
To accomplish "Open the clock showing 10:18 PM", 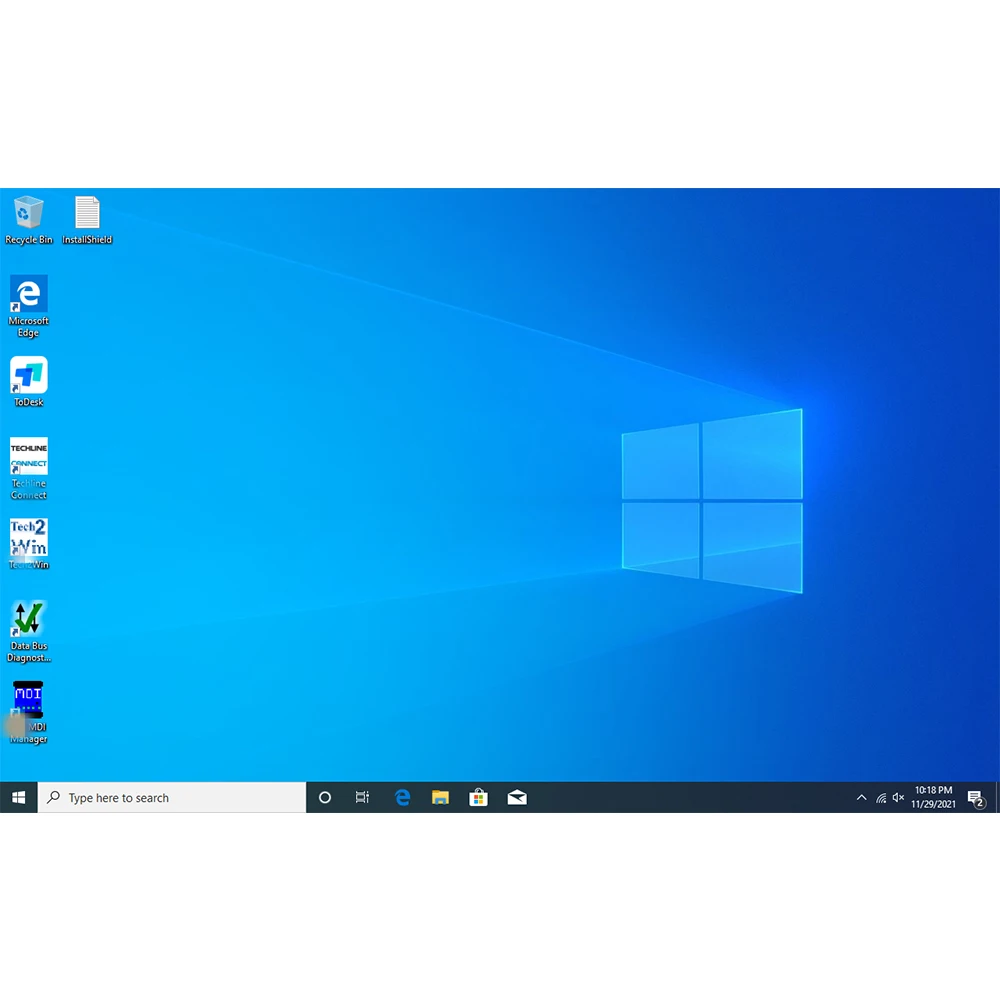I will 933,797.
